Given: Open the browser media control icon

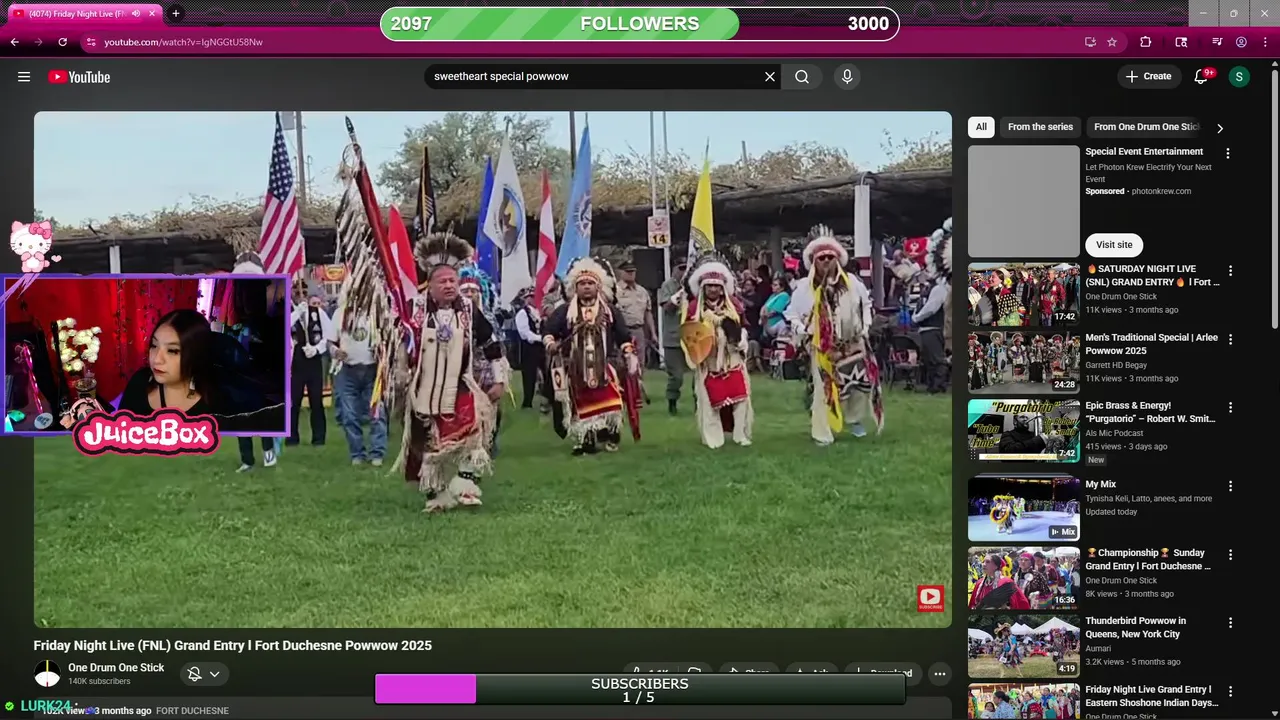Looking at the screenshot, I should pos(1217,42).
